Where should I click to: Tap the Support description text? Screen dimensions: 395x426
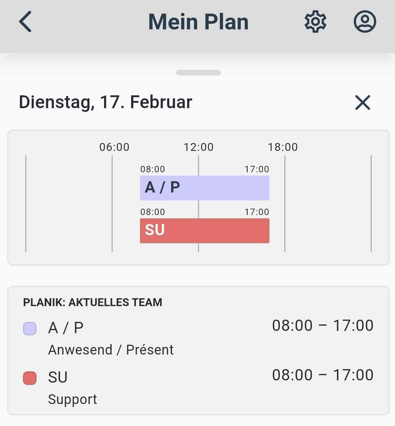[x=72, y=399]
